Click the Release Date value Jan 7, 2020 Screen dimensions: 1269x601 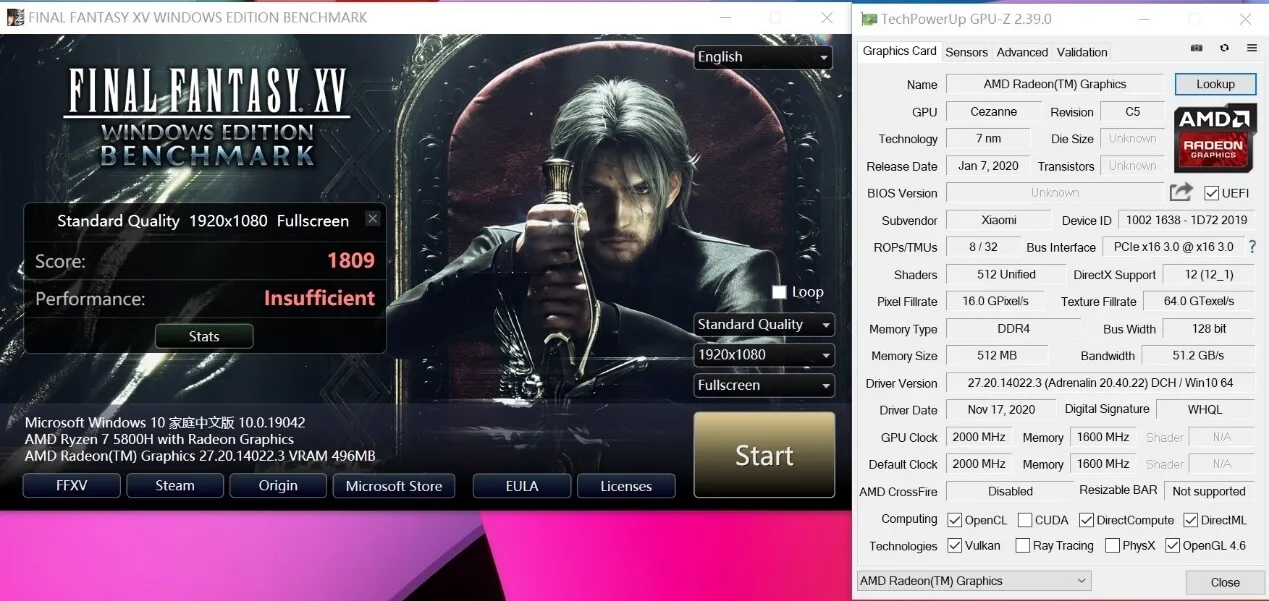[988, 166]
